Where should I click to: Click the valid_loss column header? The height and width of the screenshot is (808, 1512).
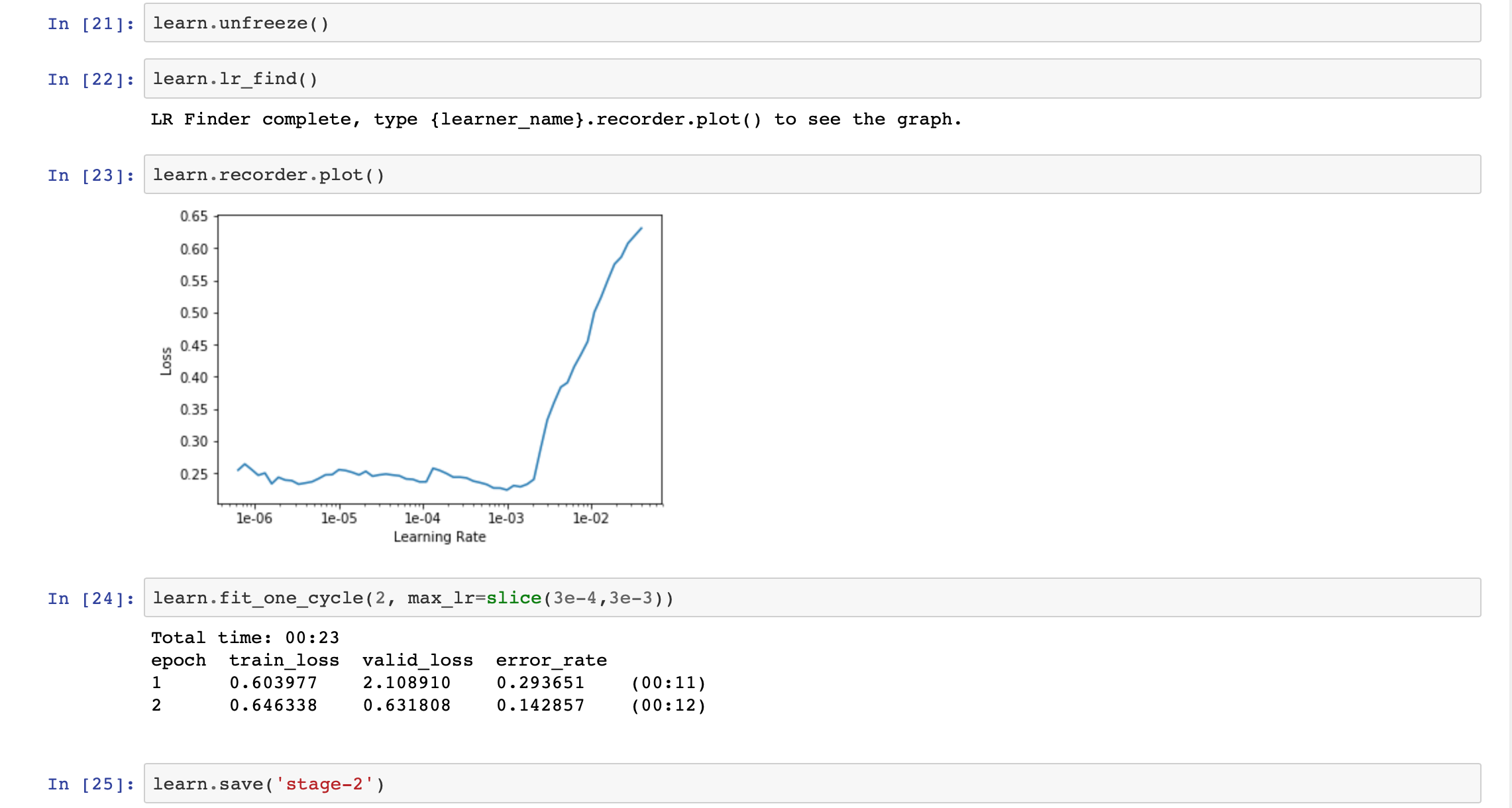click(x=417, y=660)
